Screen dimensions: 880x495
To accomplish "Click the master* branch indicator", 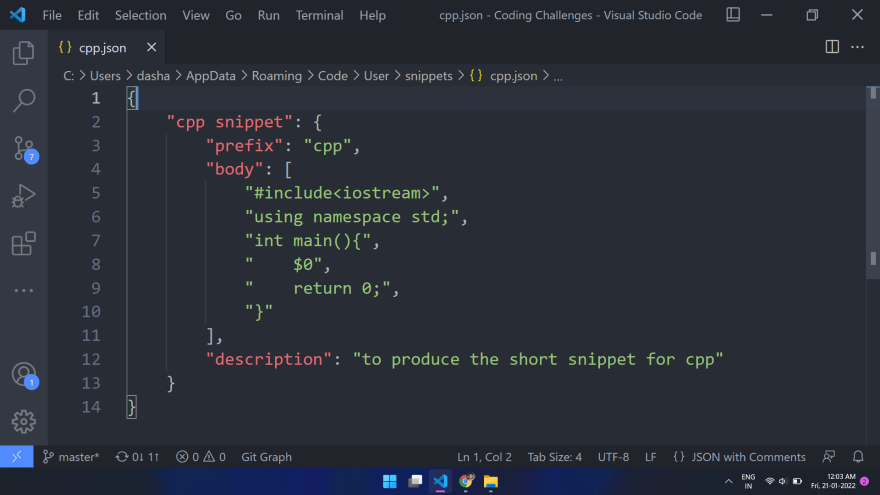I will tap(71, 457).
